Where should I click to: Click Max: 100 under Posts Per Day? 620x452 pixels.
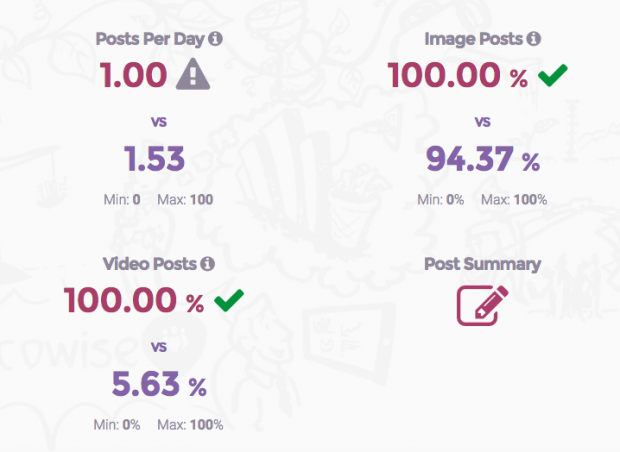[185, 200]
